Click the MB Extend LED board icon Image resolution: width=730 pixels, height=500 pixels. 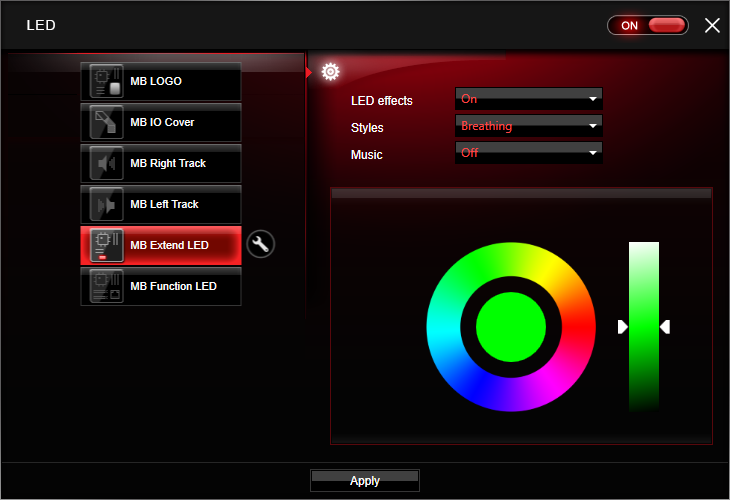click(x=107, y=245)
